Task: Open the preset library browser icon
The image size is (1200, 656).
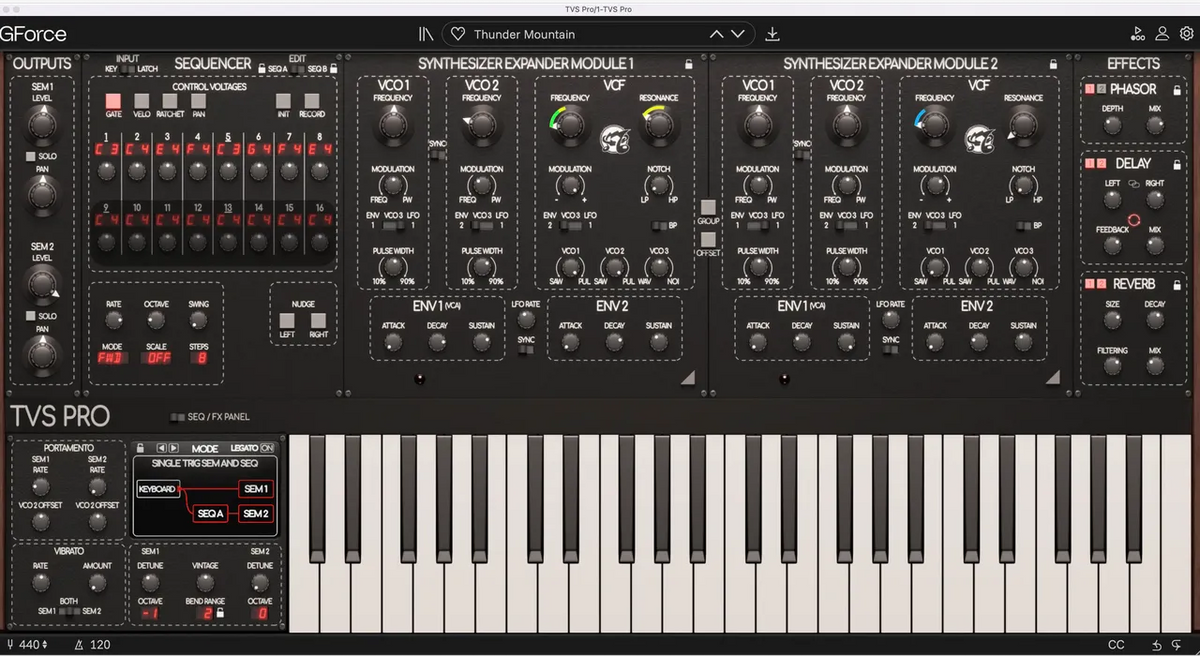Action: 426,34
